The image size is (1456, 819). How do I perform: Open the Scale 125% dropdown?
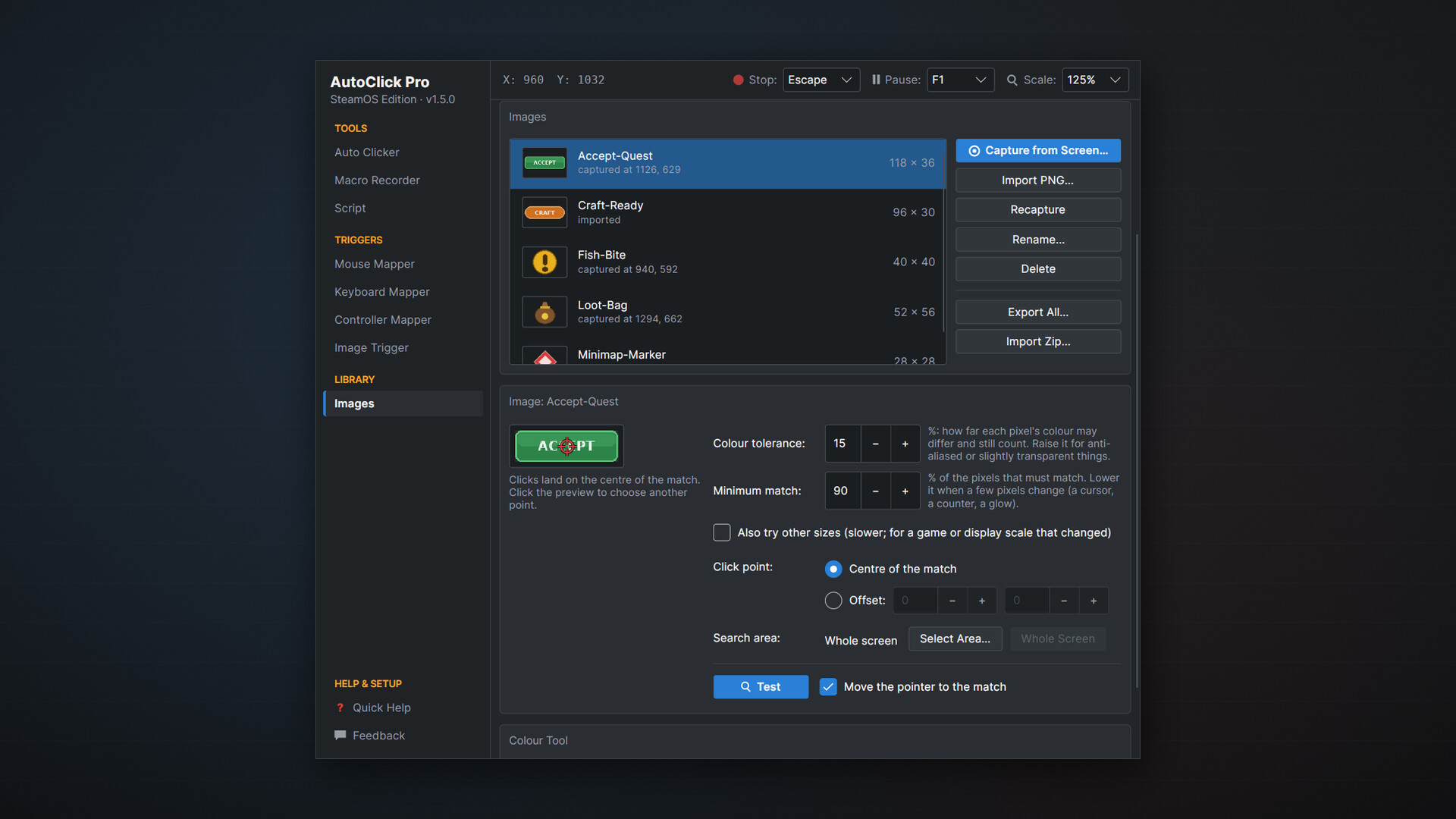tap(1095, 80)
